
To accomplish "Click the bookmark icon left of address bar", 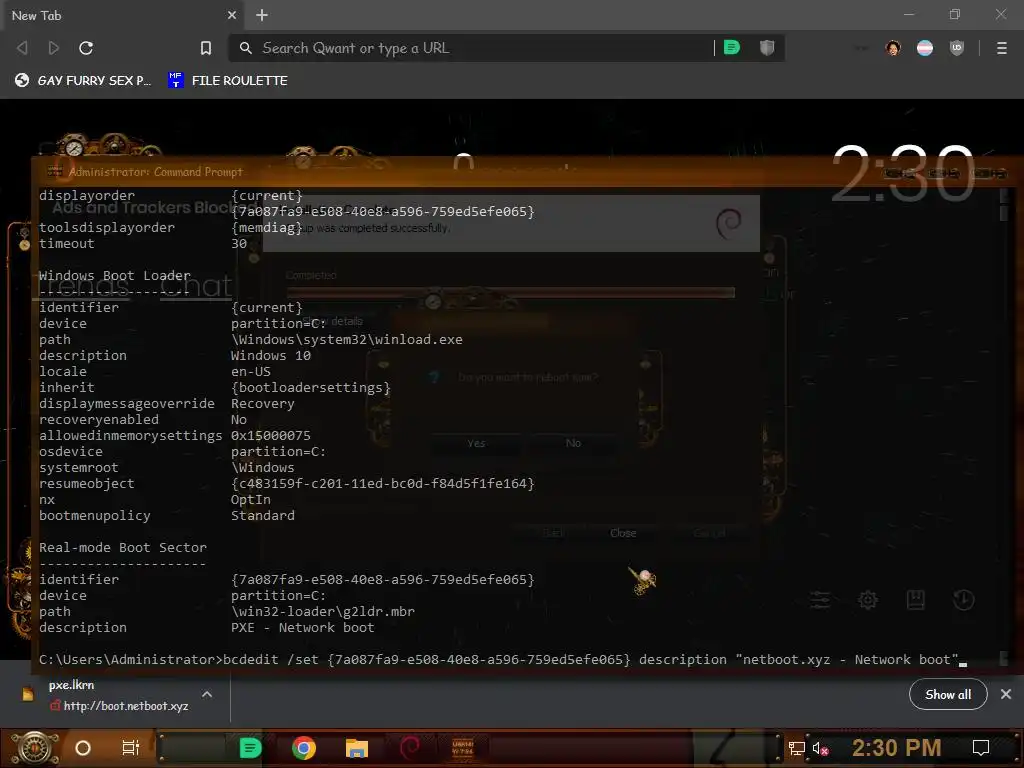I will tap(206, 48).
